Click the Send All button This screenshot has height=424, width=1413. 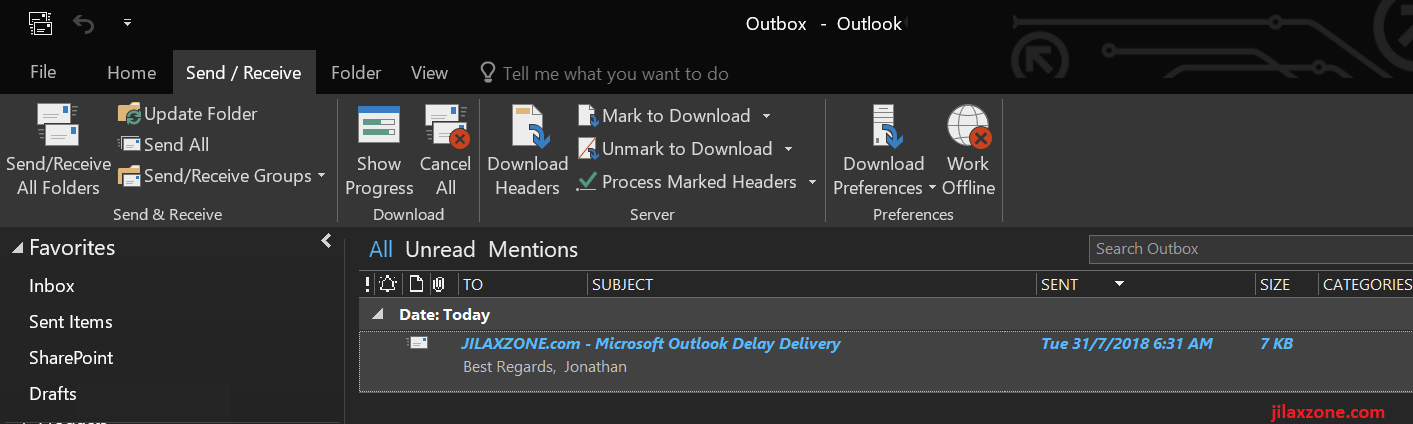click(164, 145)
